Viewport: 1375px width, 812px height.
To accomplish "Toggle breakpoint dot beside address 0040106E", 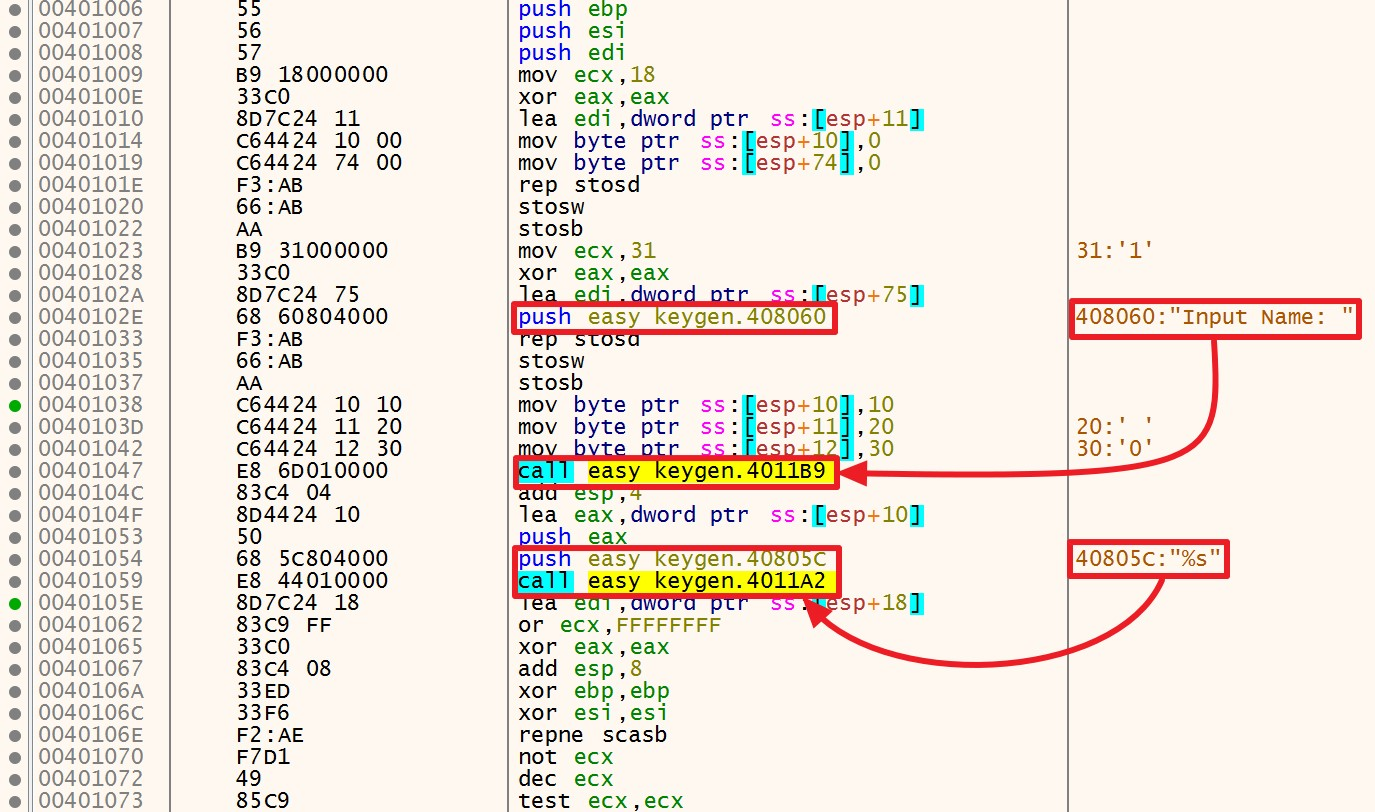I will pos(14,735).
